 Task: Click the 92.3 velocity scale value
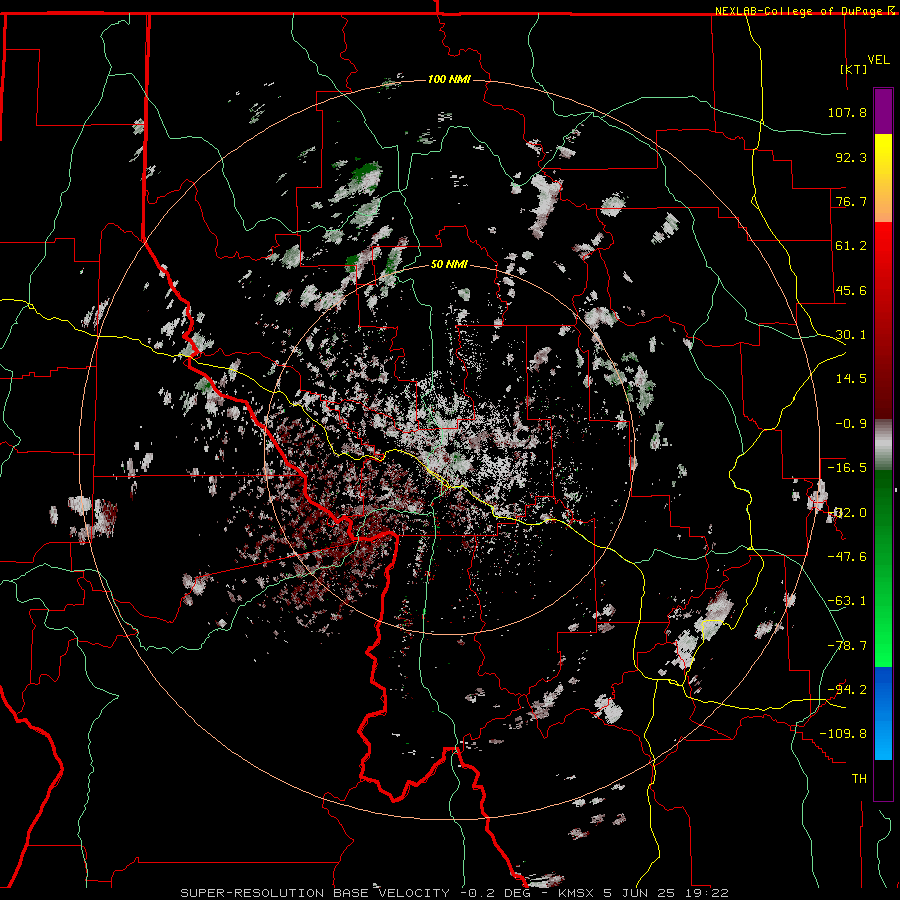click(851, 157)
